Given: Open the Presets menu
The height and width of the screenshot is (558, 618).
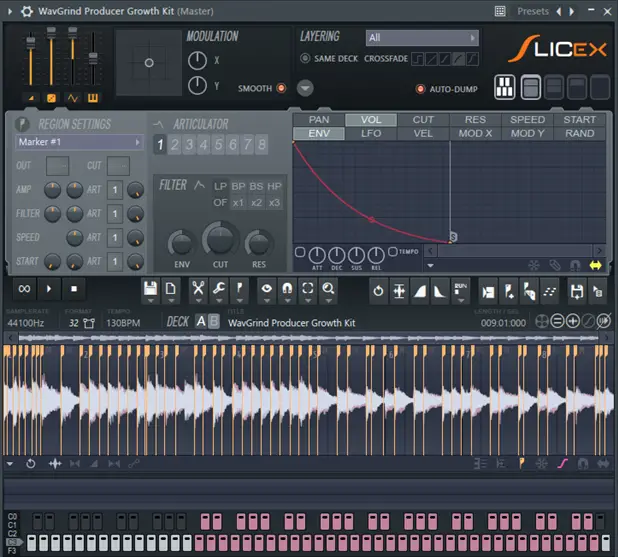Looking at the screenshot, I should (532, 11).
